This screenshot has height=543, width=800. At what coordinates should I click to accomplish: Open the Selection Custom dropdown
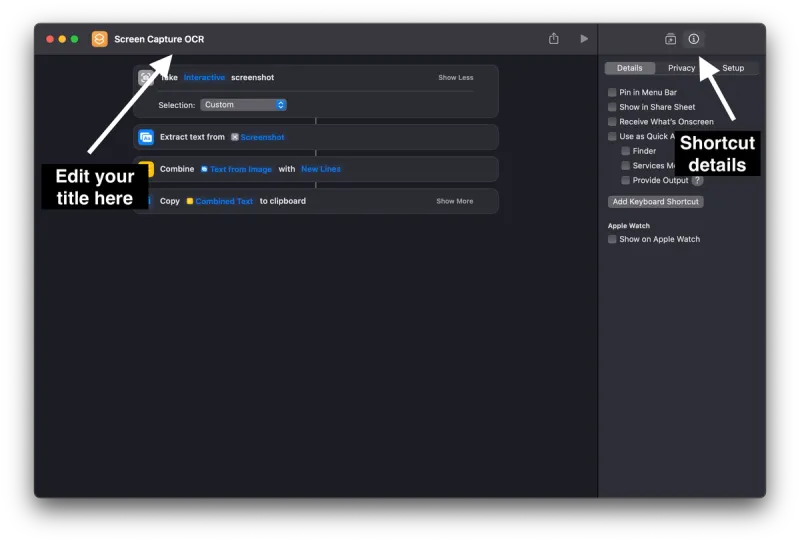(x=243, y=105)
